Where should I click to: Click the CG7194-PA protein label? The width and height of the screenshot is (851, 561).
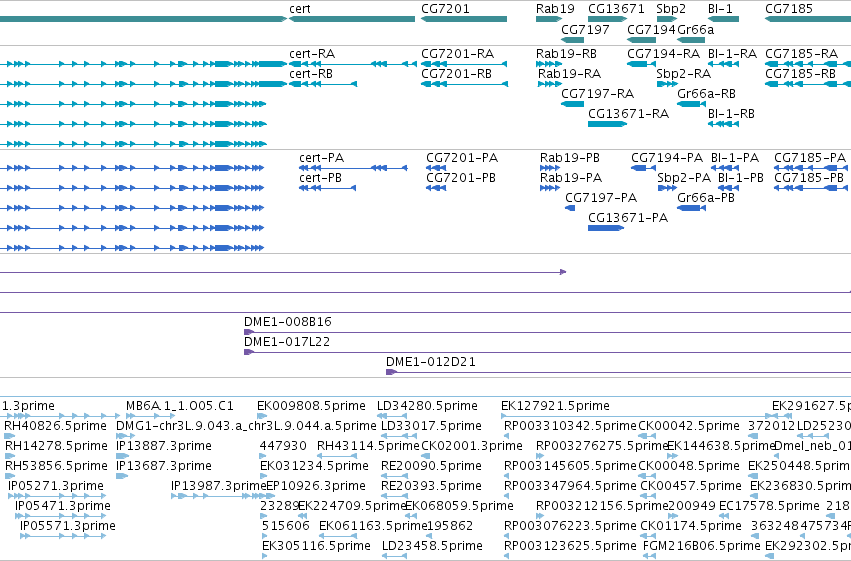pyautogui.click(x=667, y=158)
